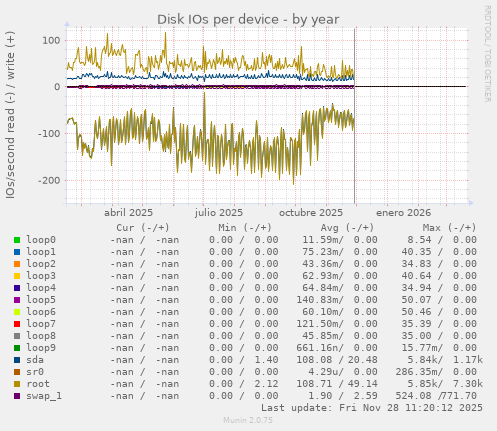Click the 'Min (-/+)' column header
Screen dimensions: 497x431
[x=245, y=228]
